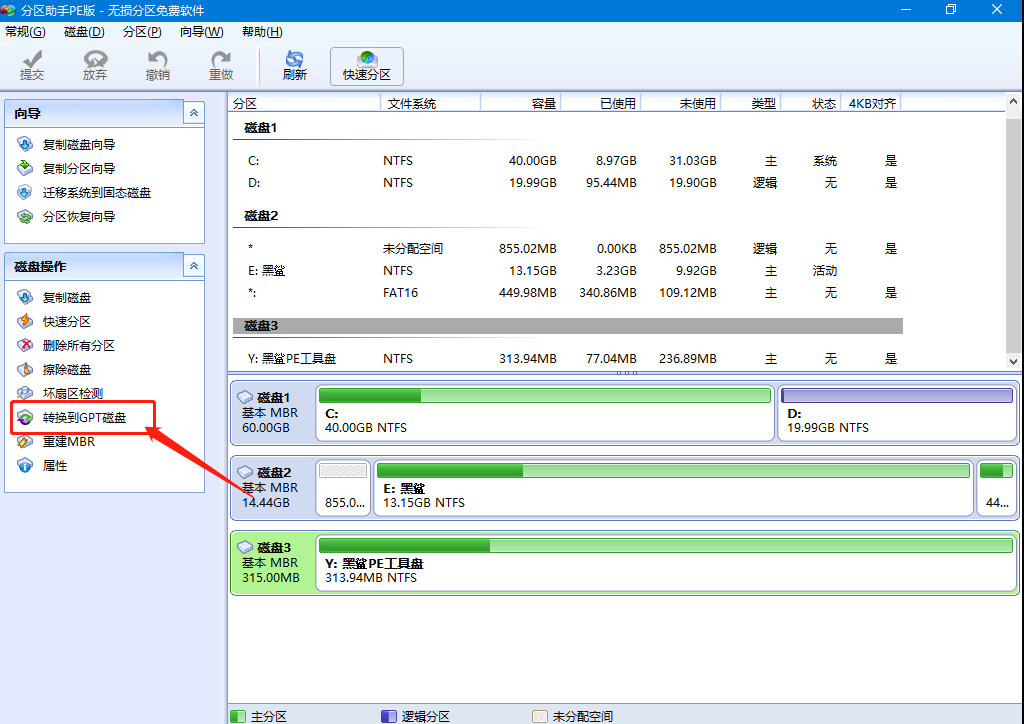Click the 坏扇区检测 icon
Image resolution: width=1024 pixels, height=724 pixels.
point(25,393)
